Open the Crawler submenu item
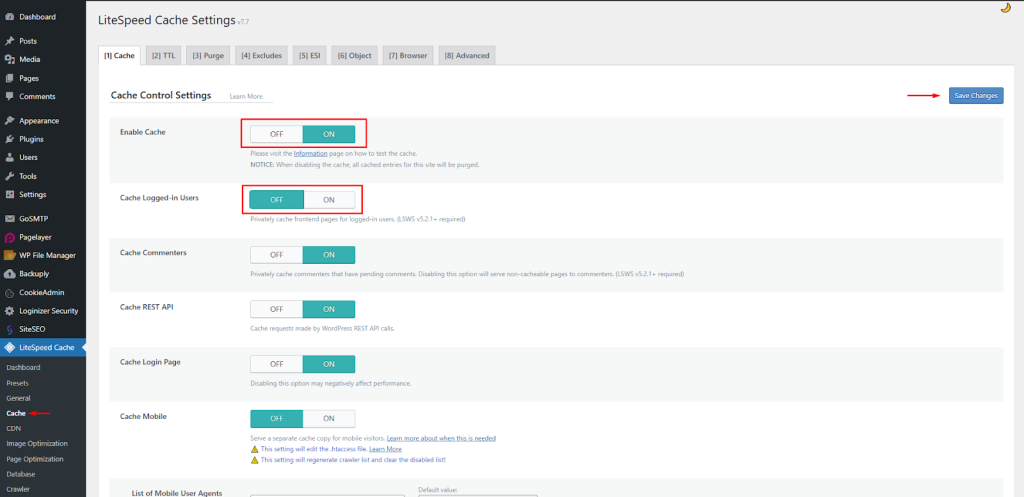The image size is (1024, 497). 18,489
